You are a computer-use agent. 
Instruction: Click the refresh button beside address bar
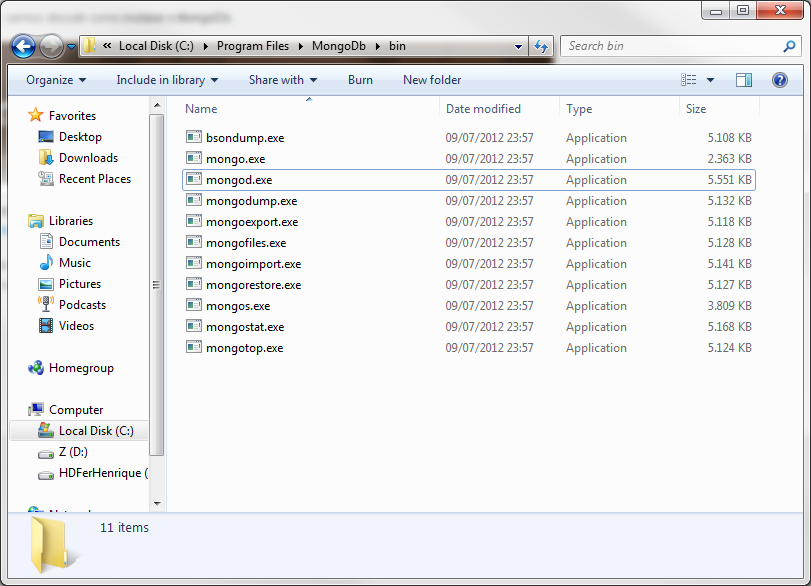(542, 46)
